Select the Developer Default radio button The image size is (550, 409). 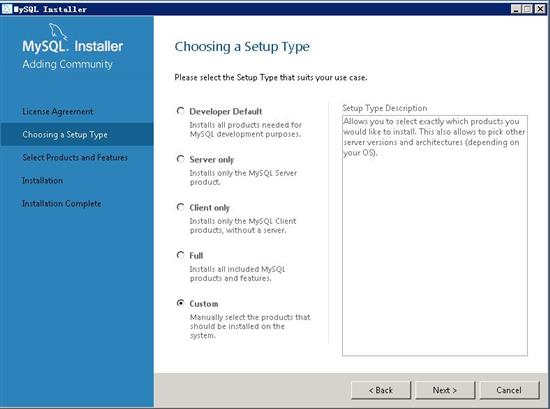click(x=180, y=111)
